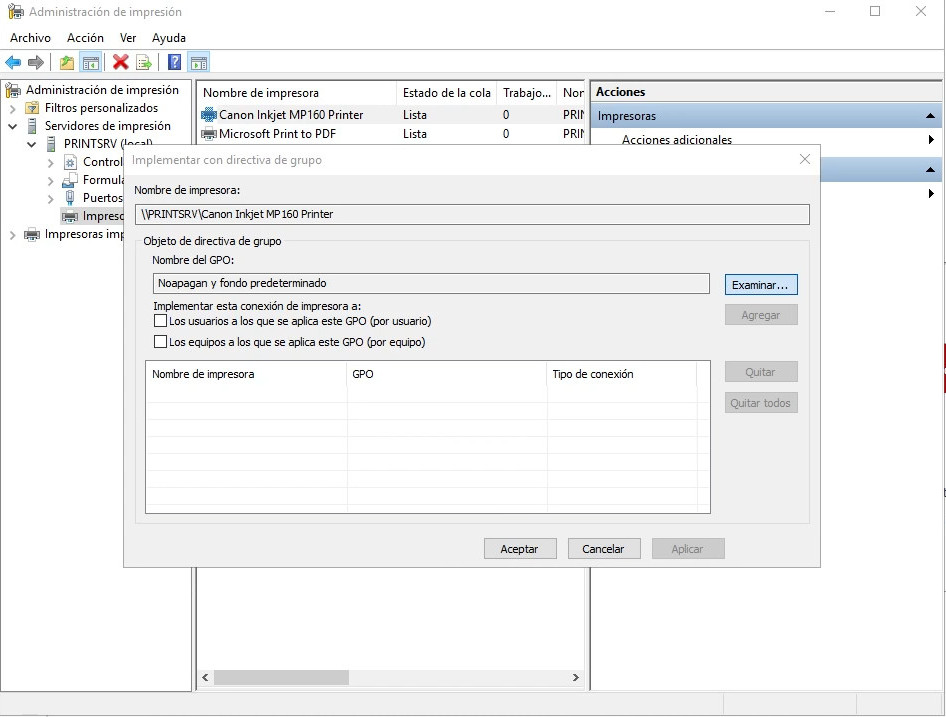Click the red Delete X icon
Screen dimensions: 946x717
click(x=121, y=63)
